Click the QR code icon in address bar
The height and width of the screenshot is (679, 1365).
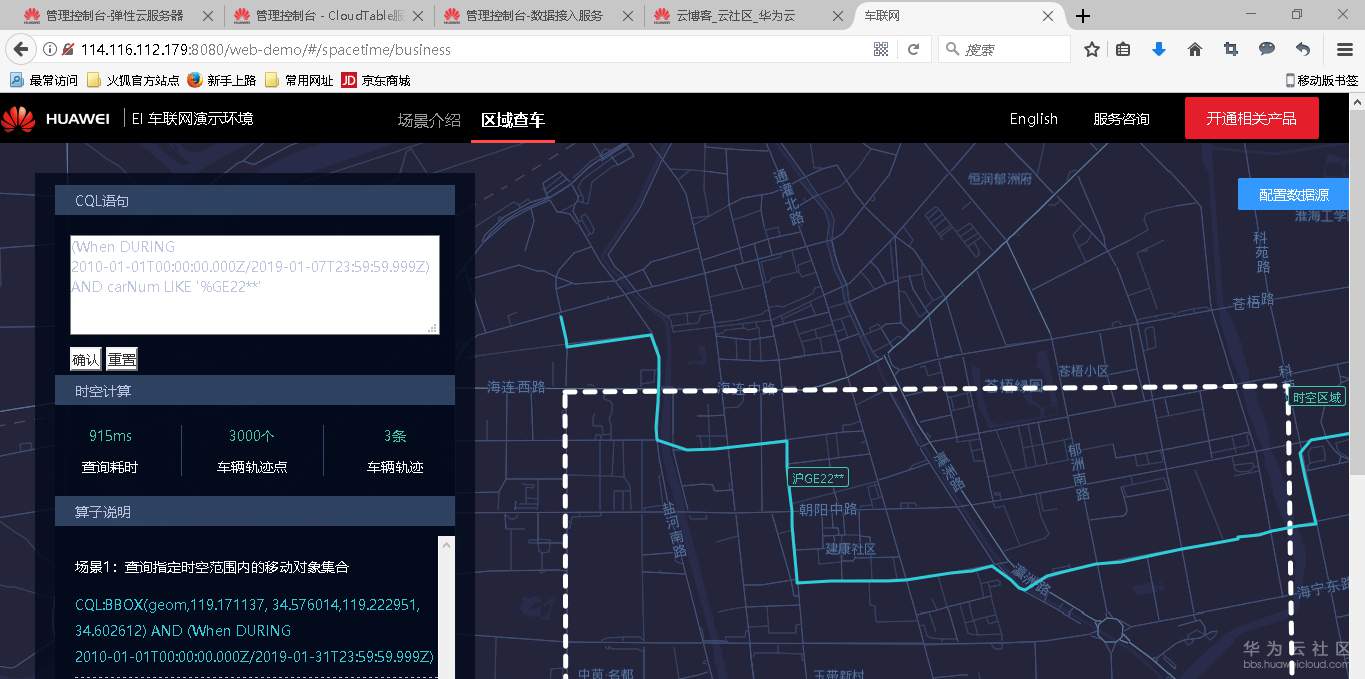879,48
